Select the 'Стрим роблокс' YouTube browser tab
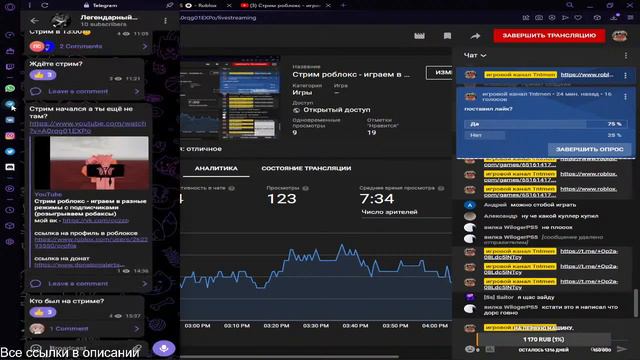This screenshot has height=360, width=640. point(286,5)
